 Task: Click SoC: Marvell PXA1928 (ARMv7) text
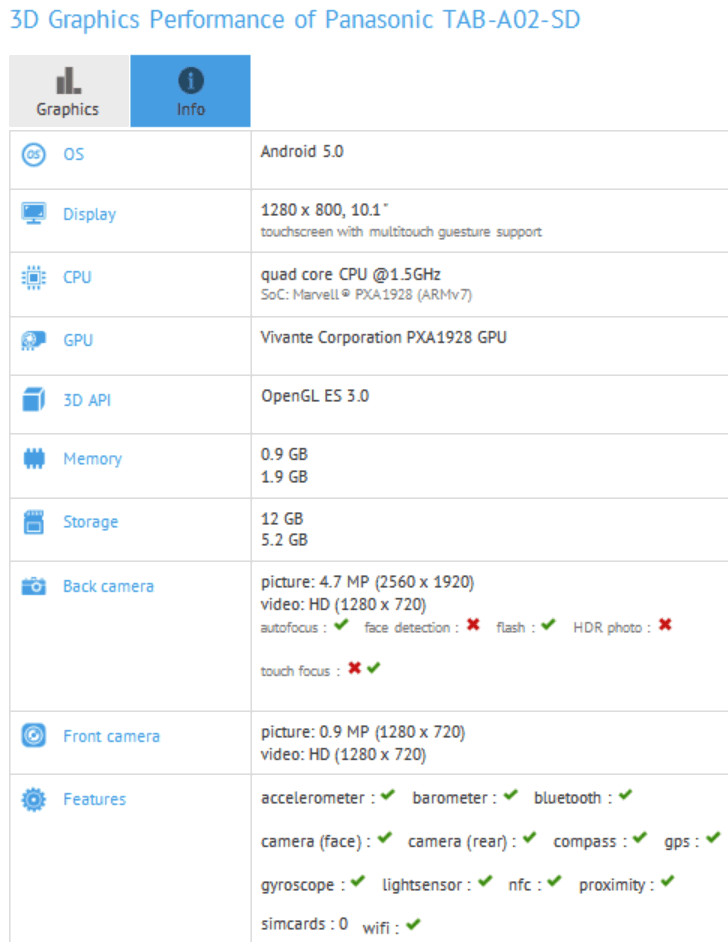point(366,295)
